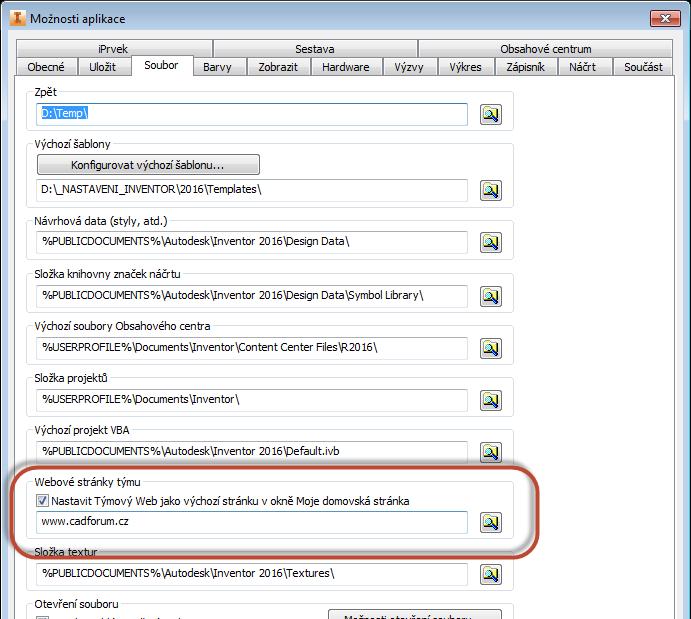Click Konfigurovat výchozí šablonu button
This screenshot has width=691, height=619.
pos(149,165)
